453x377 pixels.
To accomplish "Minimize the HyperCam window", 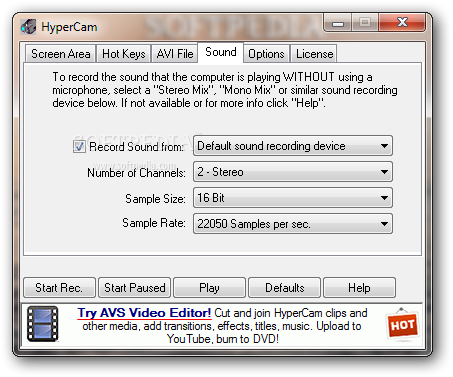I will click(337, 23).
